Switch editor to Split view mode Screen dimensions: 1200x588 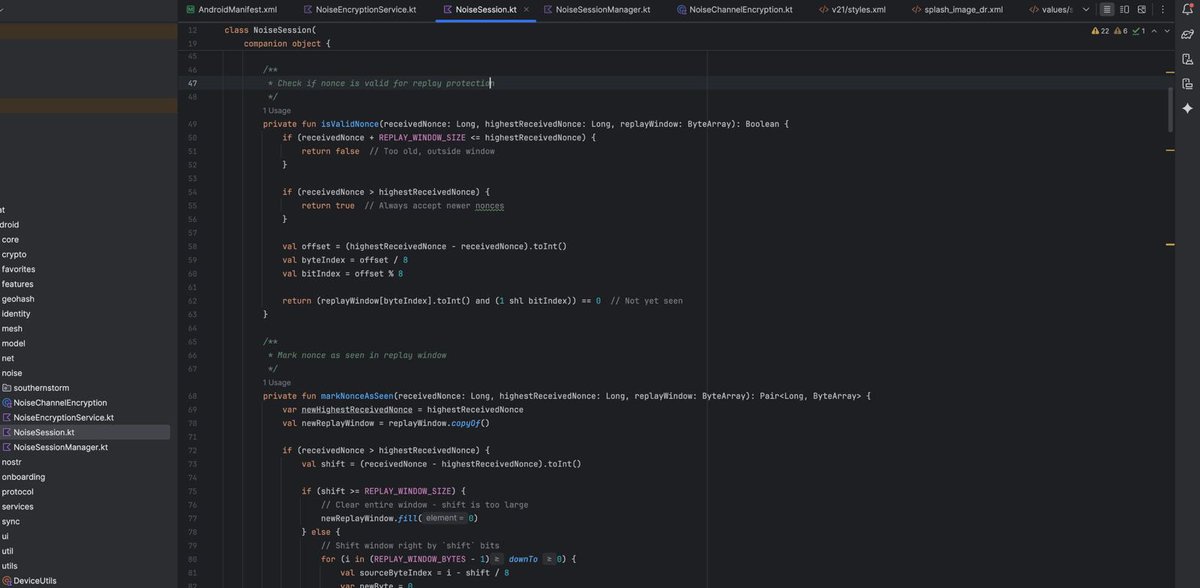[1126, 9]
